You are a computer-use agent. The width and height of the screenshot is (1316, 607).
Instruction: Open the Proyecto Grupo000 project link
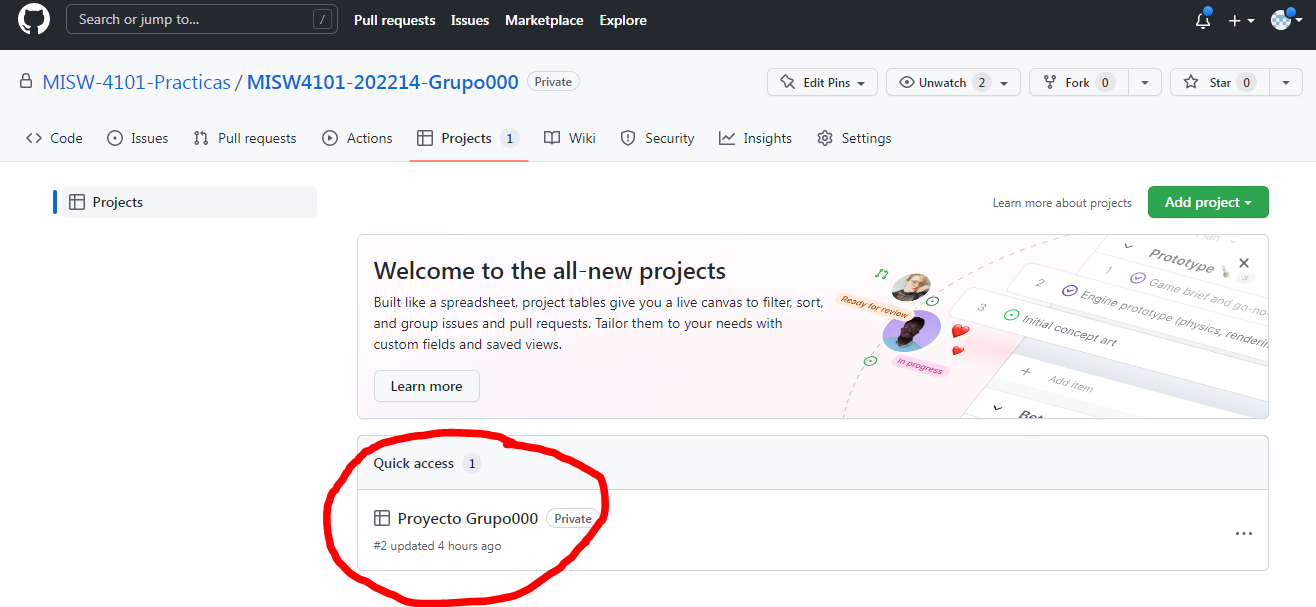467,518
